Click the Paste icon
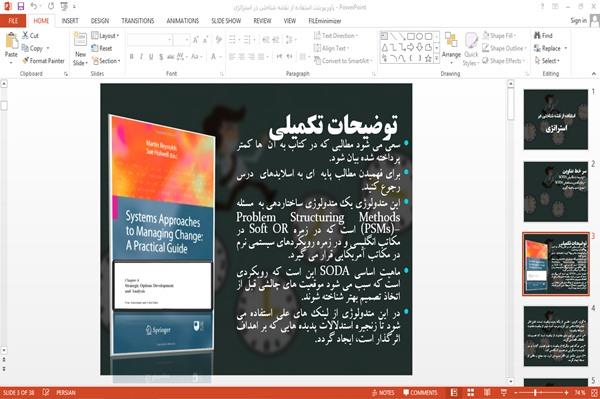The height and width of the screenshot is (399, 600). pyautogui.click(x=11, y=41)
